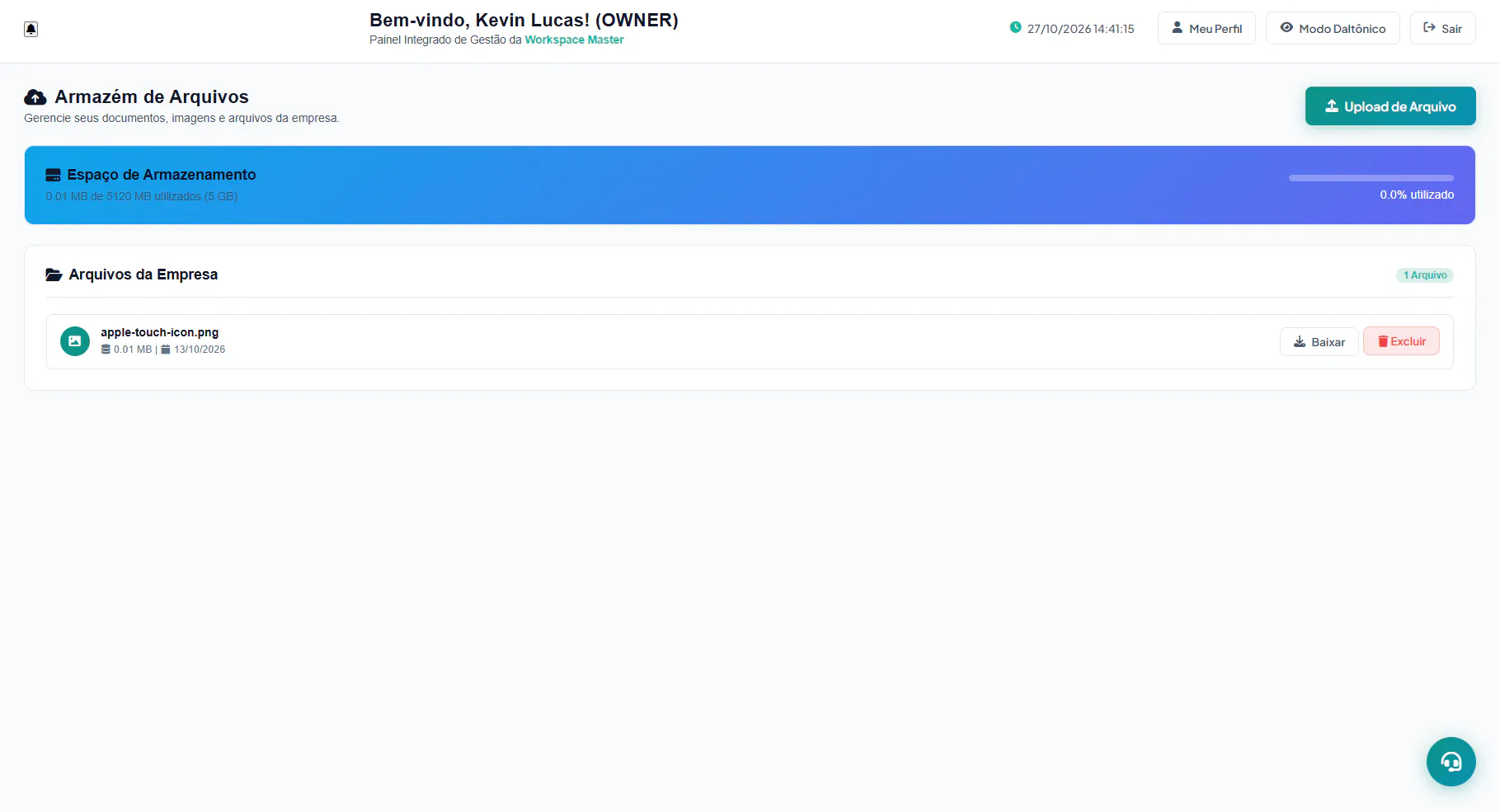Image resolution: width=1500 pixels, height=812 pixels.
Task: Click the clock icon next to the date
Action: (x=1015, y=28)
